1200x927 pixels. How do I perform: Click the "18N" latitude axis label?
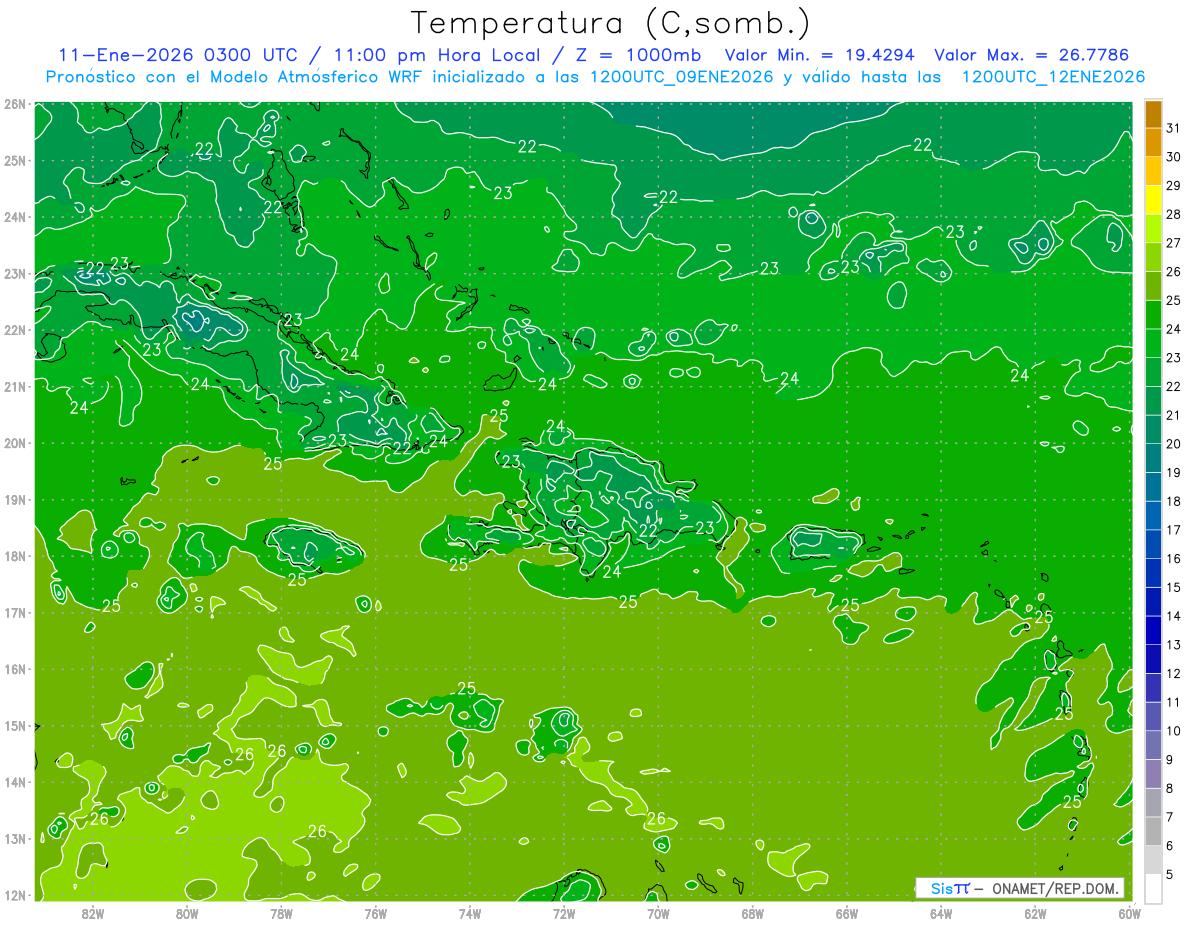(14, 556)
